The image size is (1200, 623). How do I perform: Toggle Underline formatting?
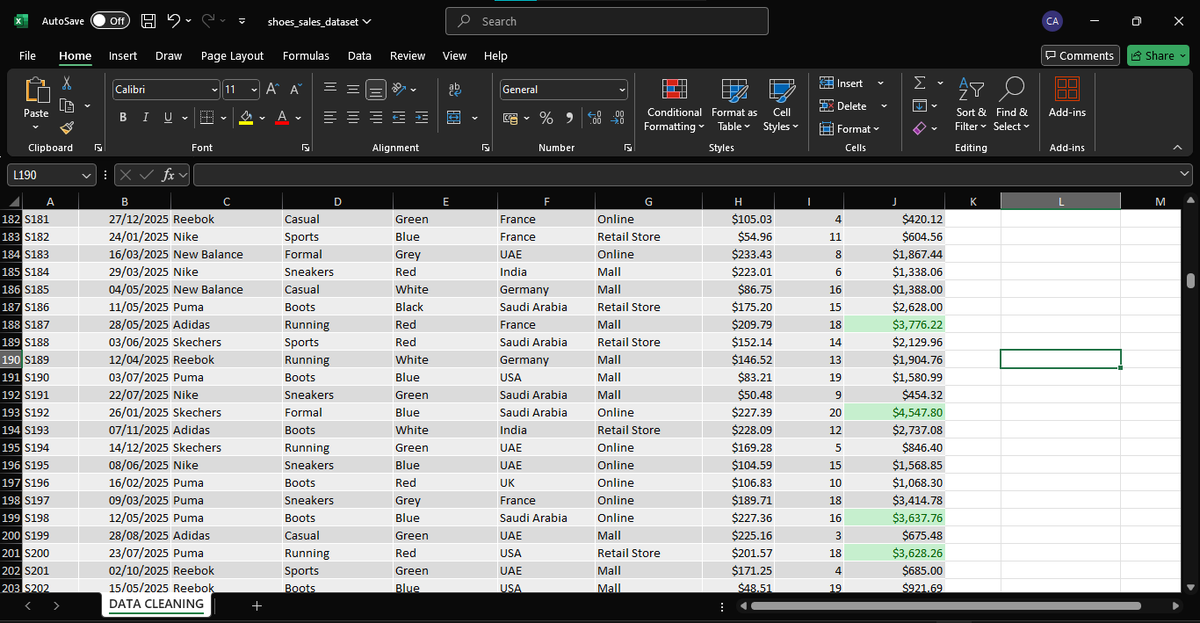coord(168,118)
